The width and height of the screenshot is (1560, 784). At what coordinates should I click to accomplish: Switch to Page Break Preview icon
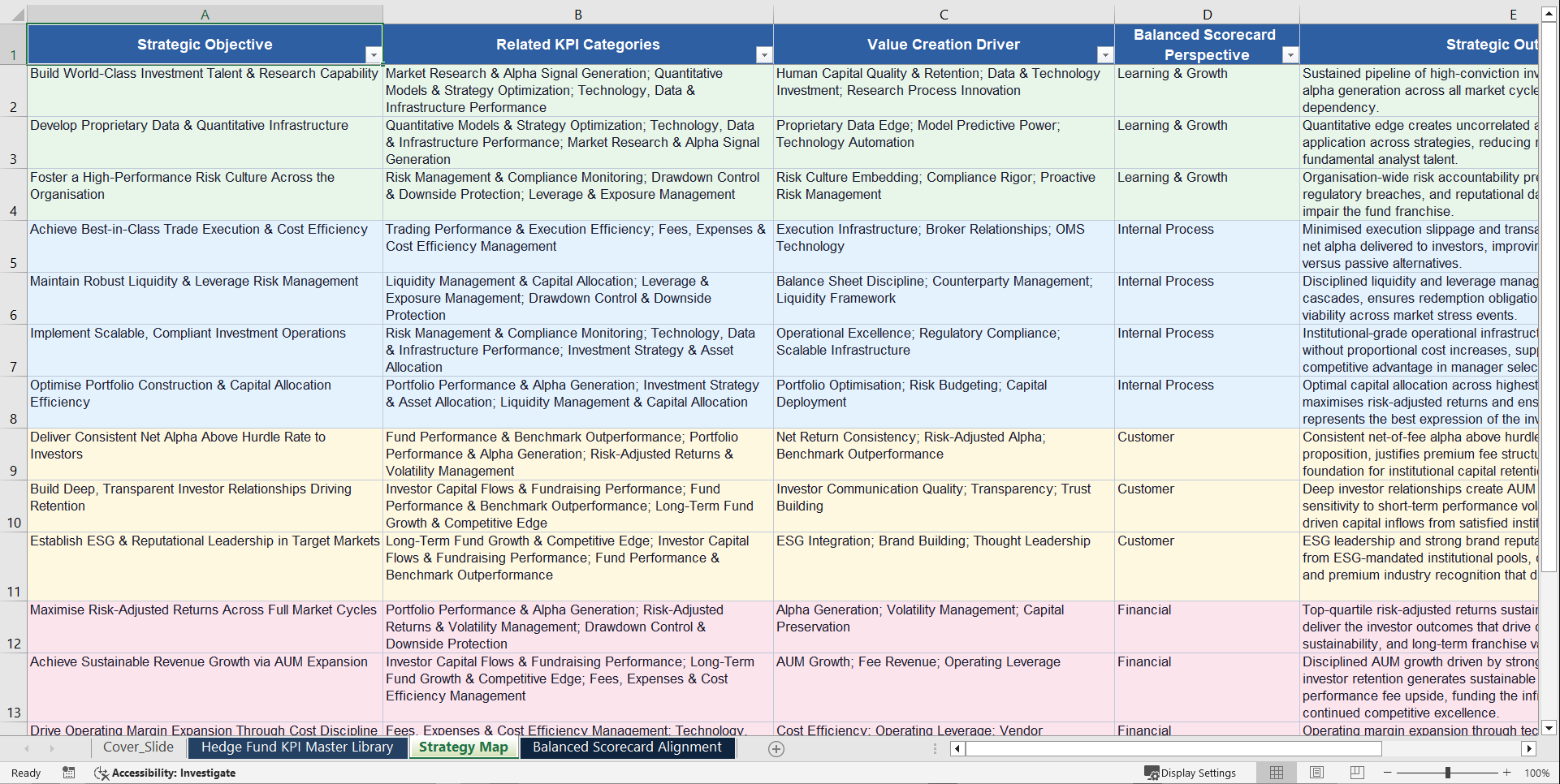tap(1357, 773)
